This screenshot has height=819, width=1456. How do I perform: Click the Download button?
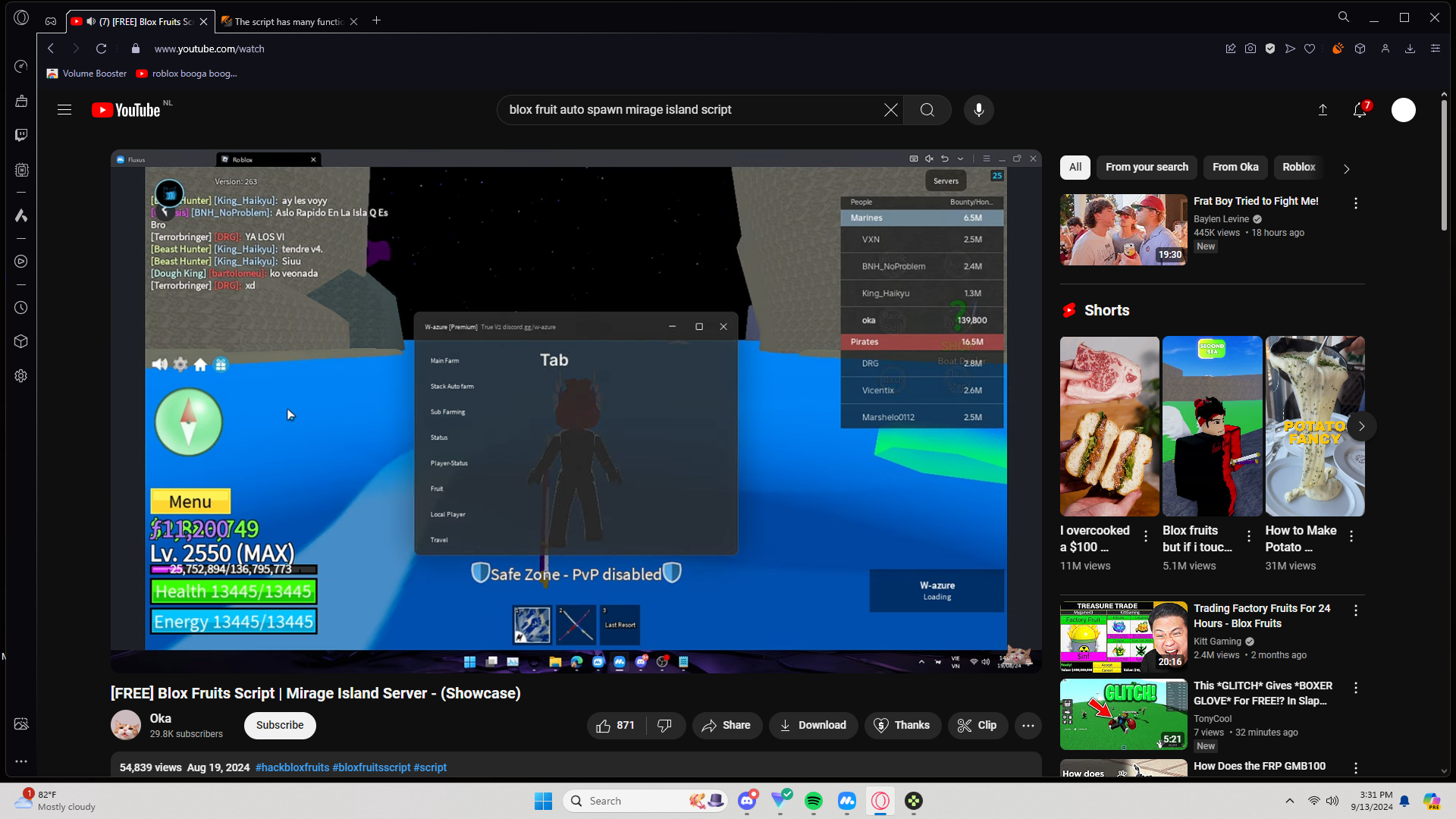(813, 726)
